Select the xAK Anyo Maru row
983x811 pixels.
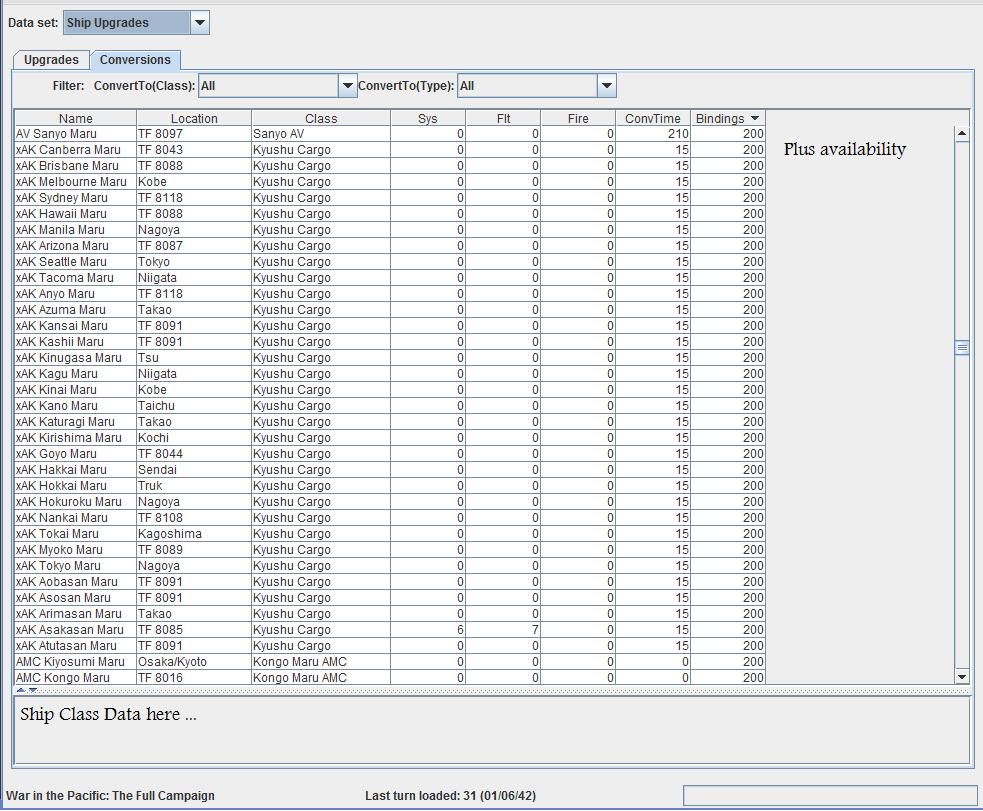point(389,293)
